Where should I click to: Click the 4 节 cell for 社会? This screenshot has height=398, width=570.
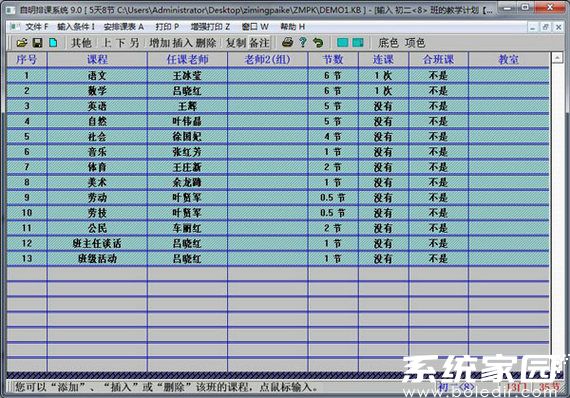(x=333, y=137)
